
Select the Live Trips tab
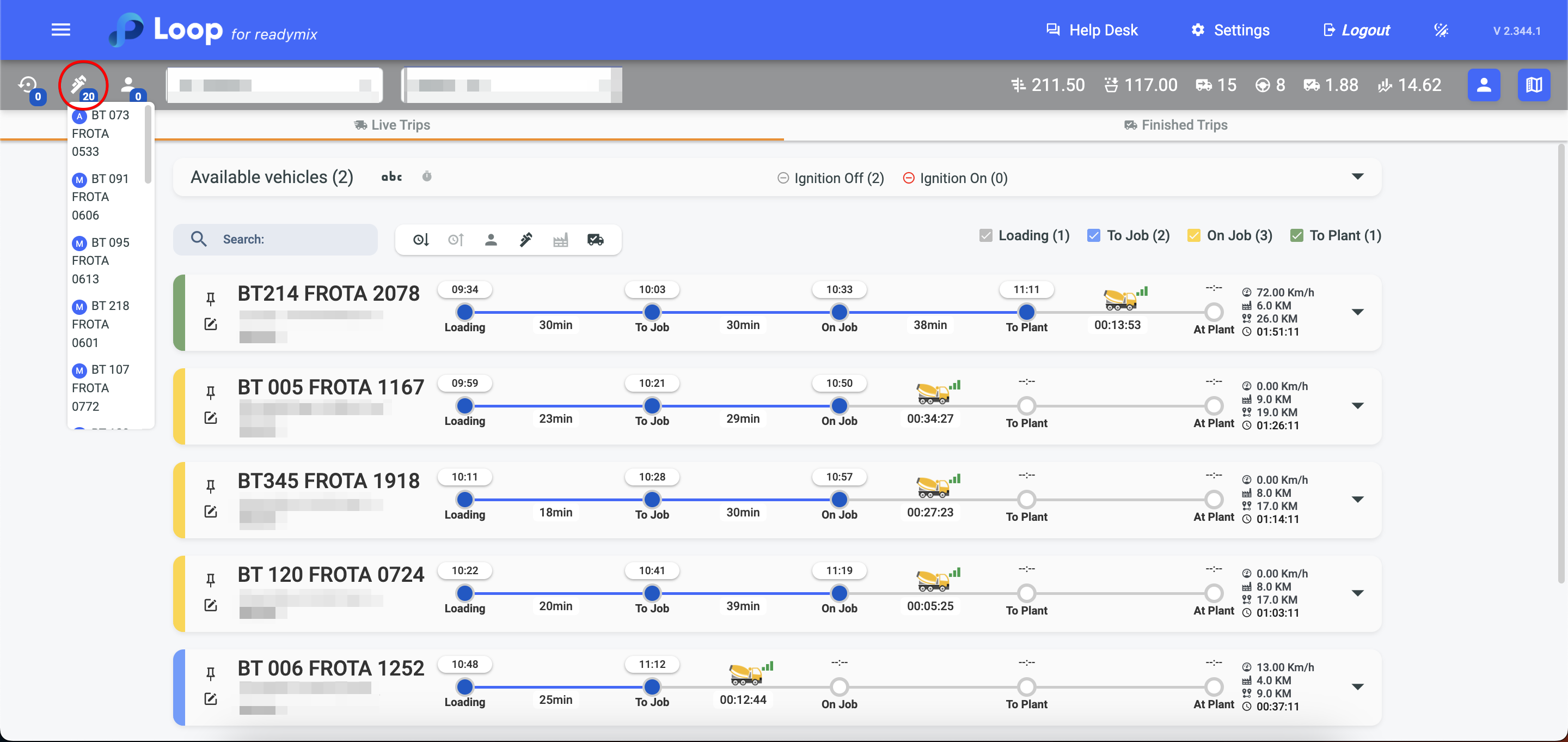pos(392,125)
